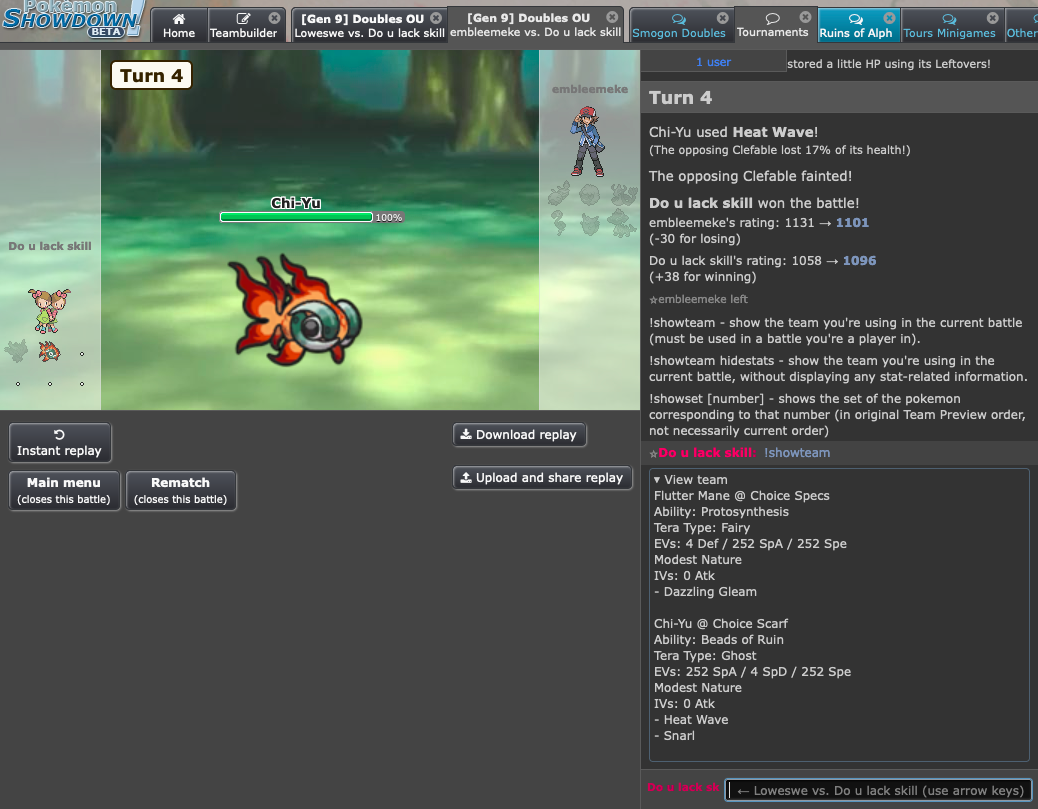Click embleemeke's trainer avatar
This screenshot has width=1038, height=809.
(587, 142)
